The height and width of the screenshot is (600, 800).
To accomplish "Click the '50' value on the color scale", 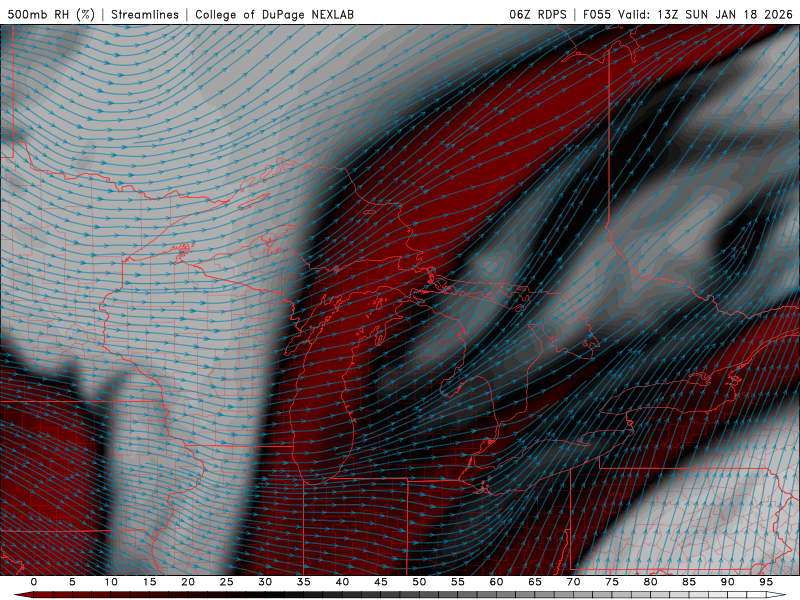I will pyautogui.click(x=419, y=582).
